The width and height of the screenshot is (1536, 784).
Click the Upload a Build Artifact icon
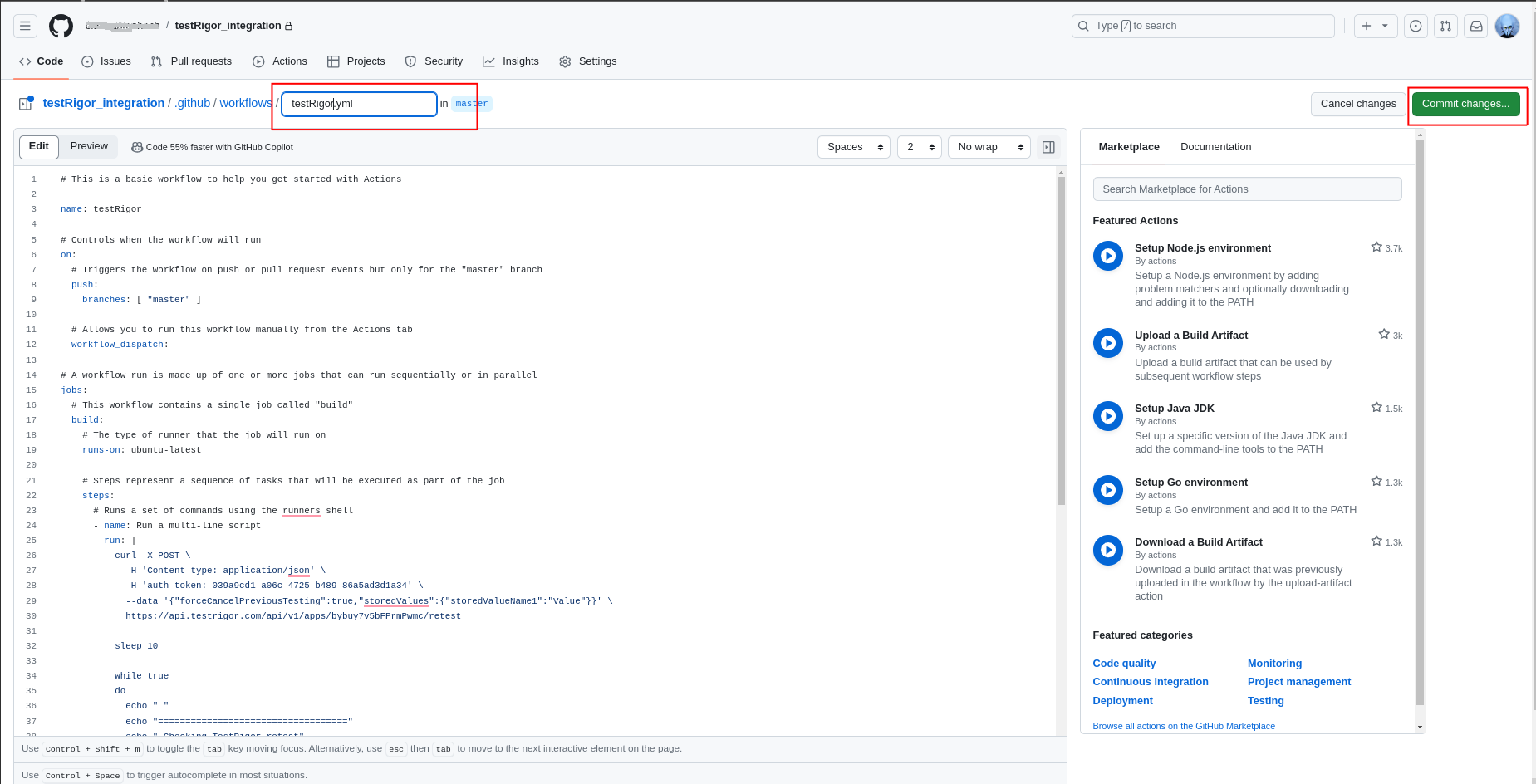click(1107, 343)
